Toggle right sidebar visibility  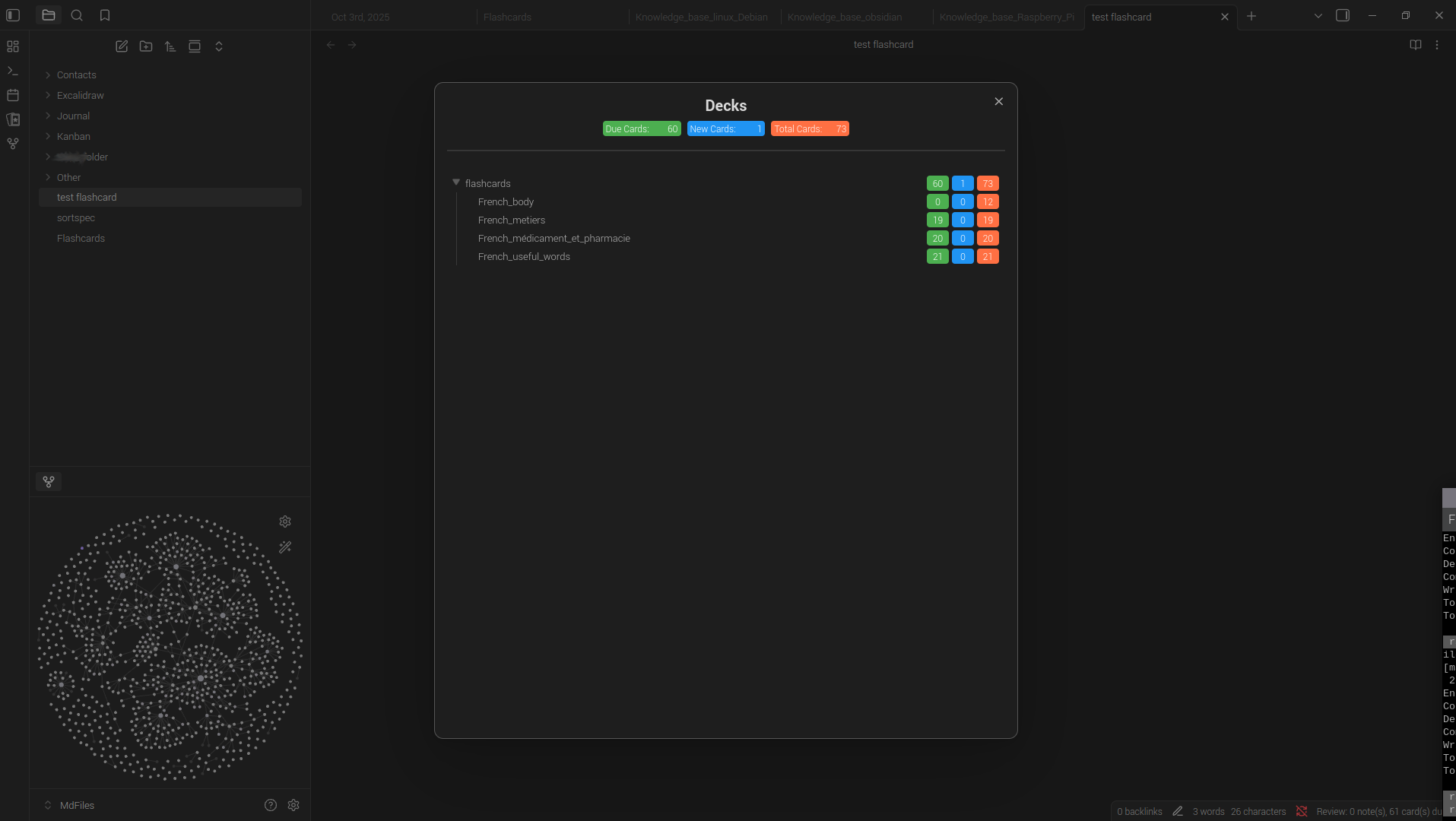point(1343,15)
